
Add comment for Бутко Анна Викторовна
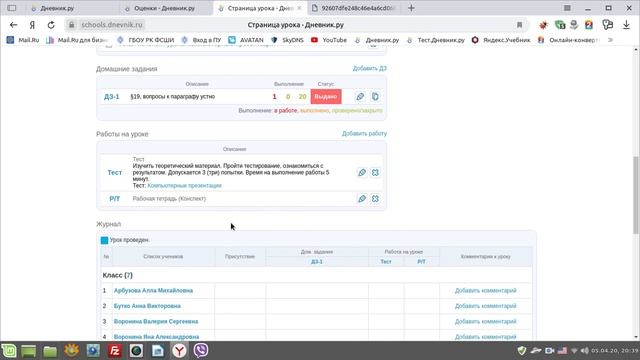click(x=485, y=306)
